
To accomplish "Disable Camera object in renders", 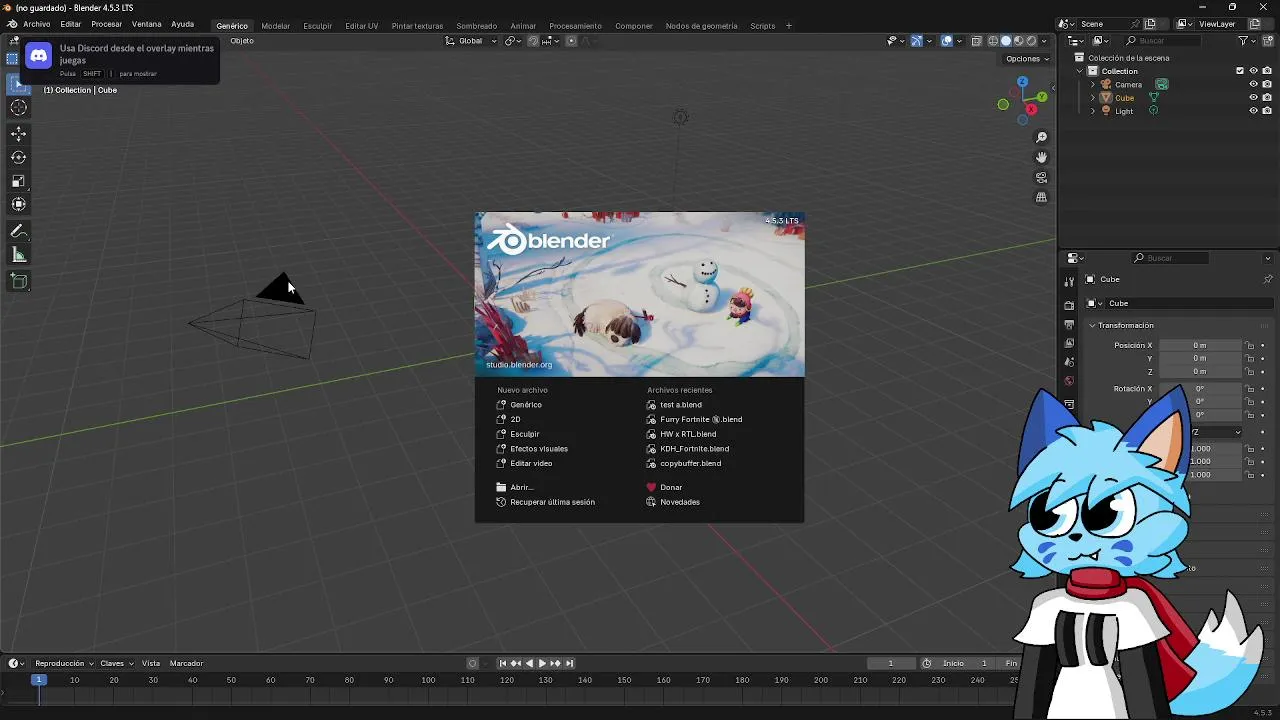I will pos(1267,85).
